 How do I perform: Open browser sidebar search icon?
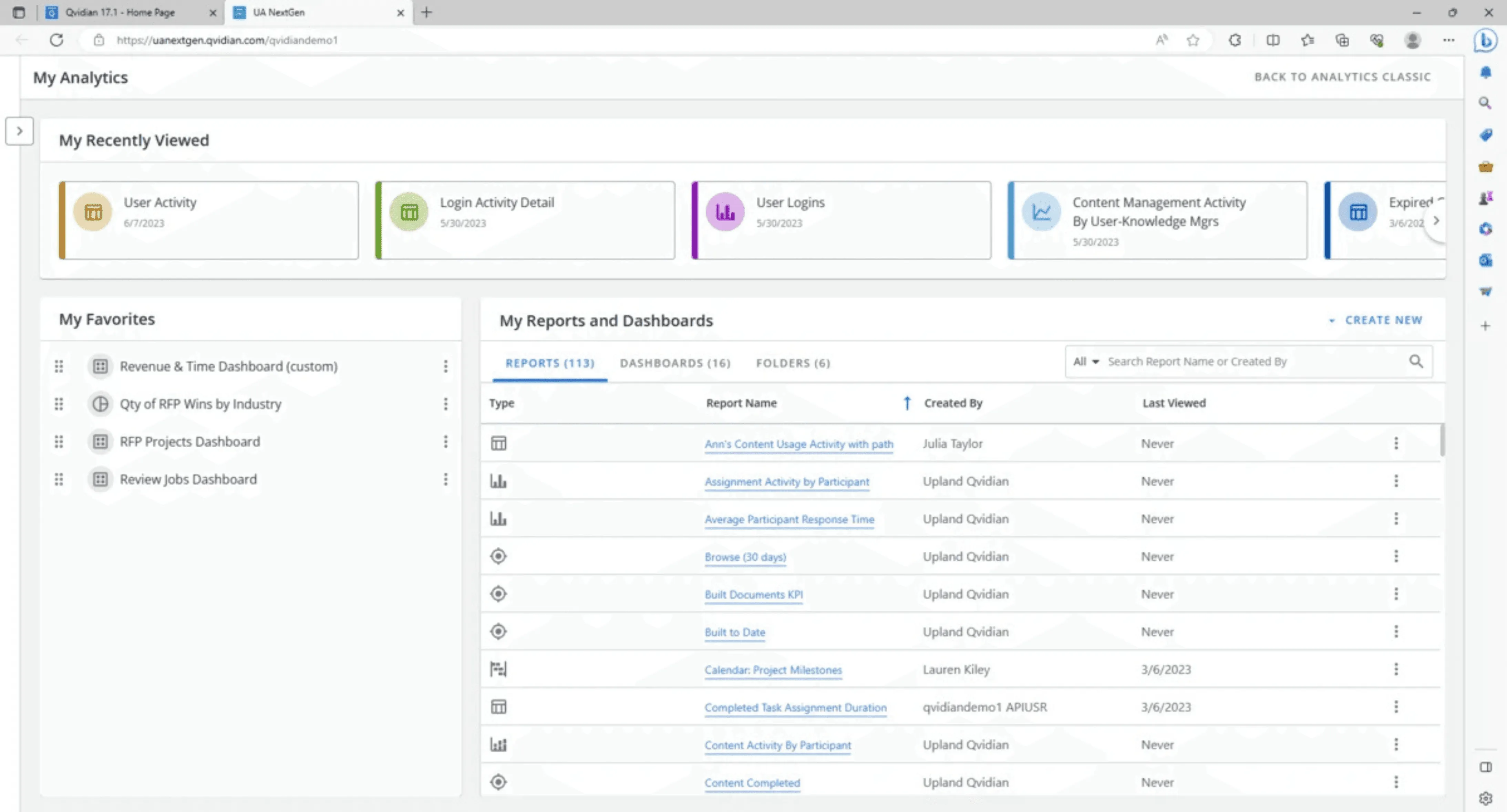pyautogui.click(x=1485, y=103)
